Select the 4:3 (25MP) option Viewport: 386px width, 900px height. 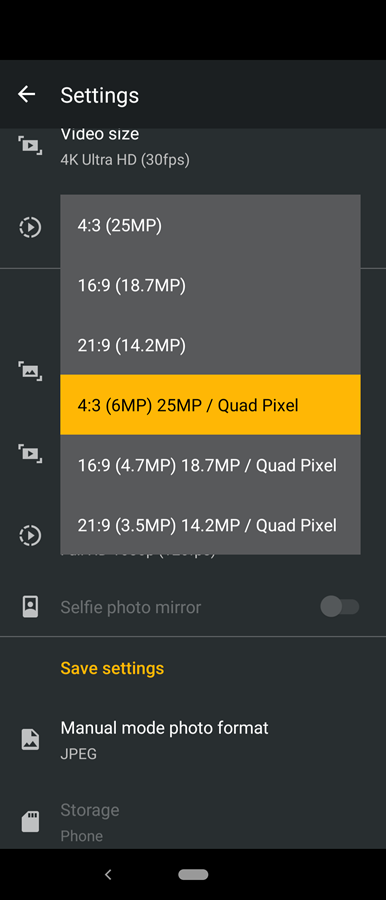[210, 225]
